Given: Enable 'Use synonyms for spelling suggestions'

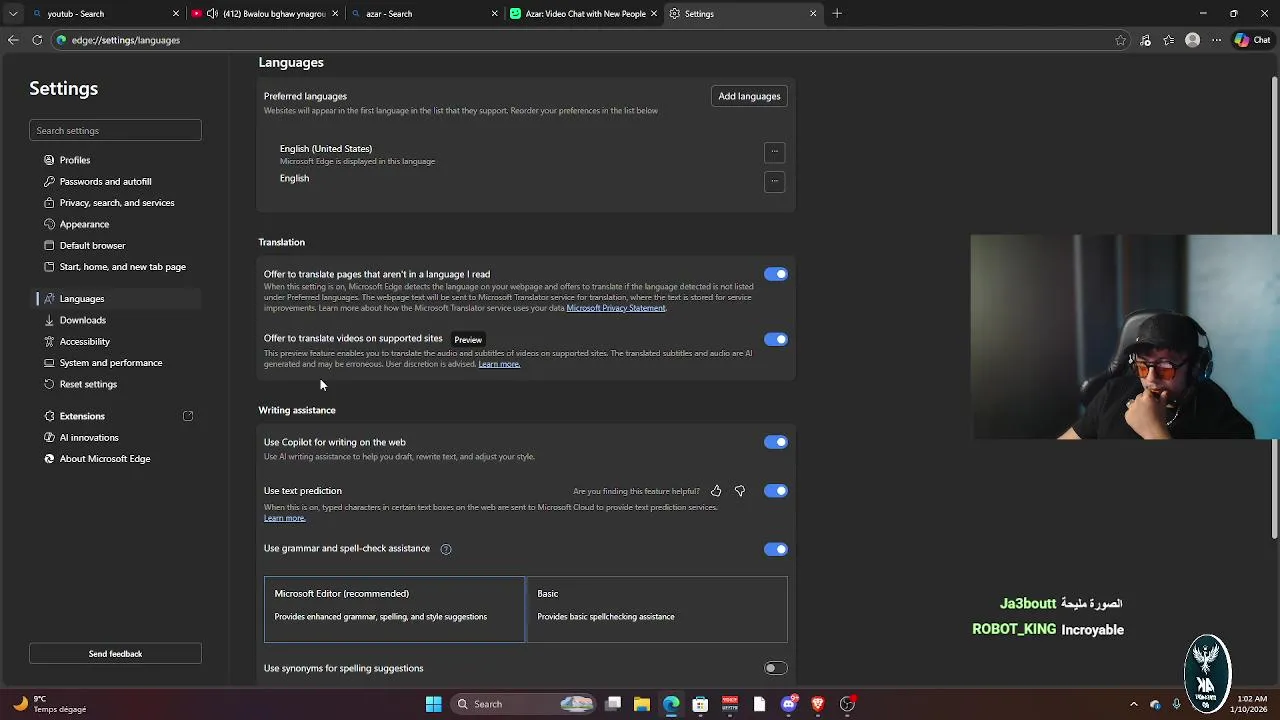Looking at the screenshot, I should click(x=776, y=668).
